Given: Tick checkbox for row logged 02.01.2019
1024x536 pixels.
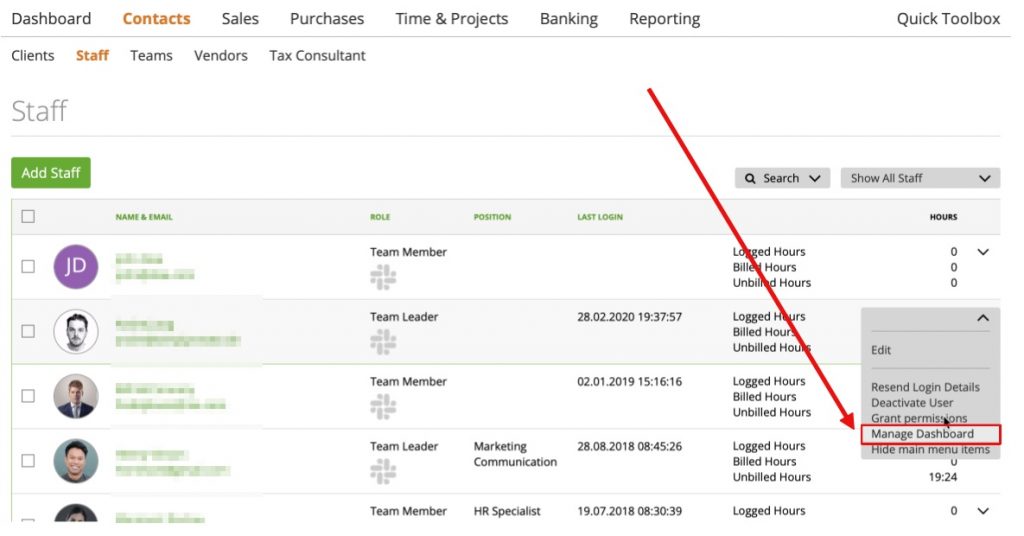Looking at the screenshot, I should click(28, 396).
